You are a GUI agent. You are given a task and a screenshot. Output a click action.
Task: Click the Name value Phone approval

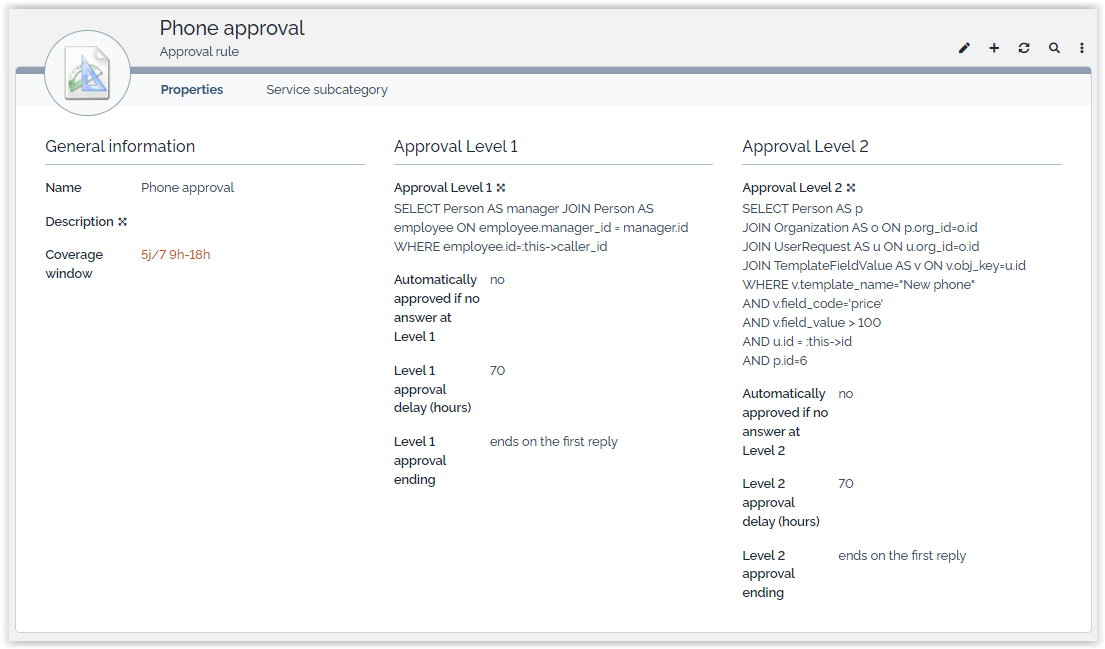click(188, 188)
